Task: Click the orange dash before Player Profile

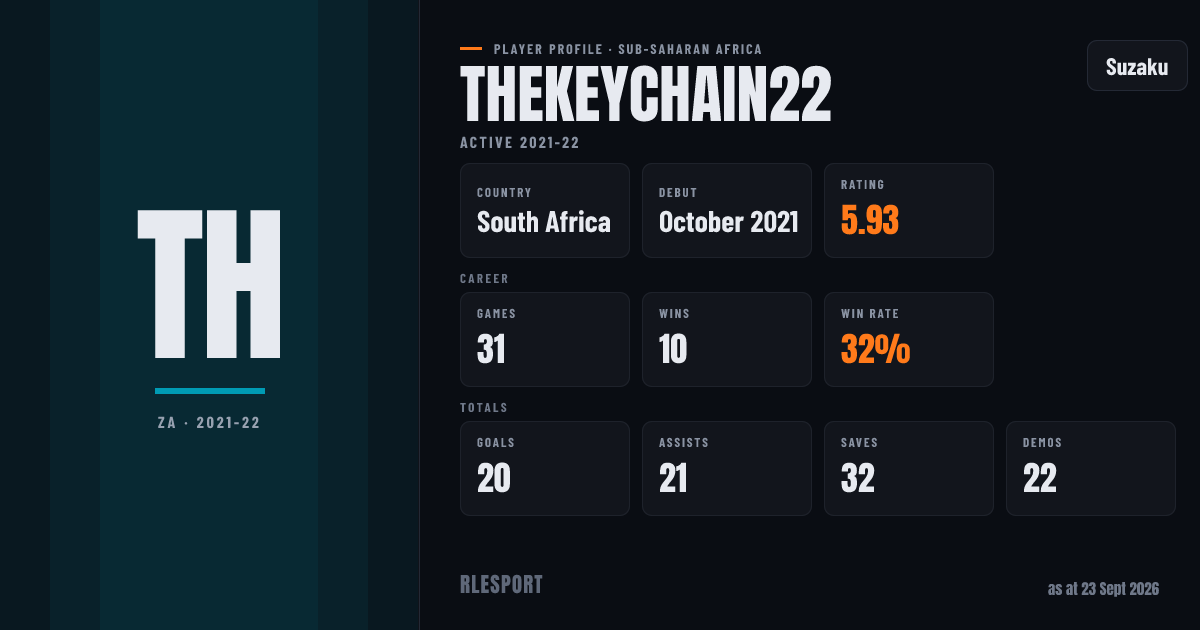Action: pyautogui.click(x=471, y=48)
